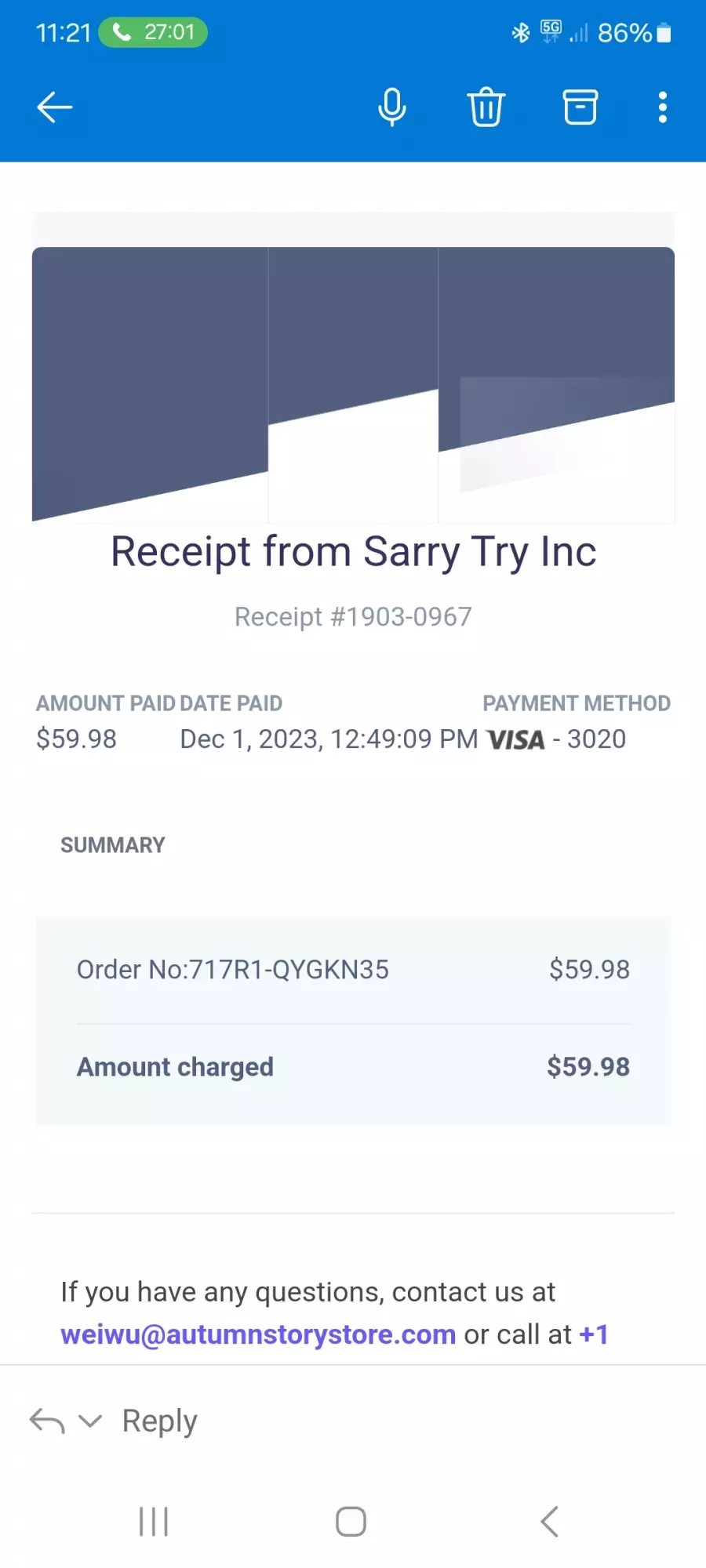Open the three-dot overflow menu

click(663, 107)
